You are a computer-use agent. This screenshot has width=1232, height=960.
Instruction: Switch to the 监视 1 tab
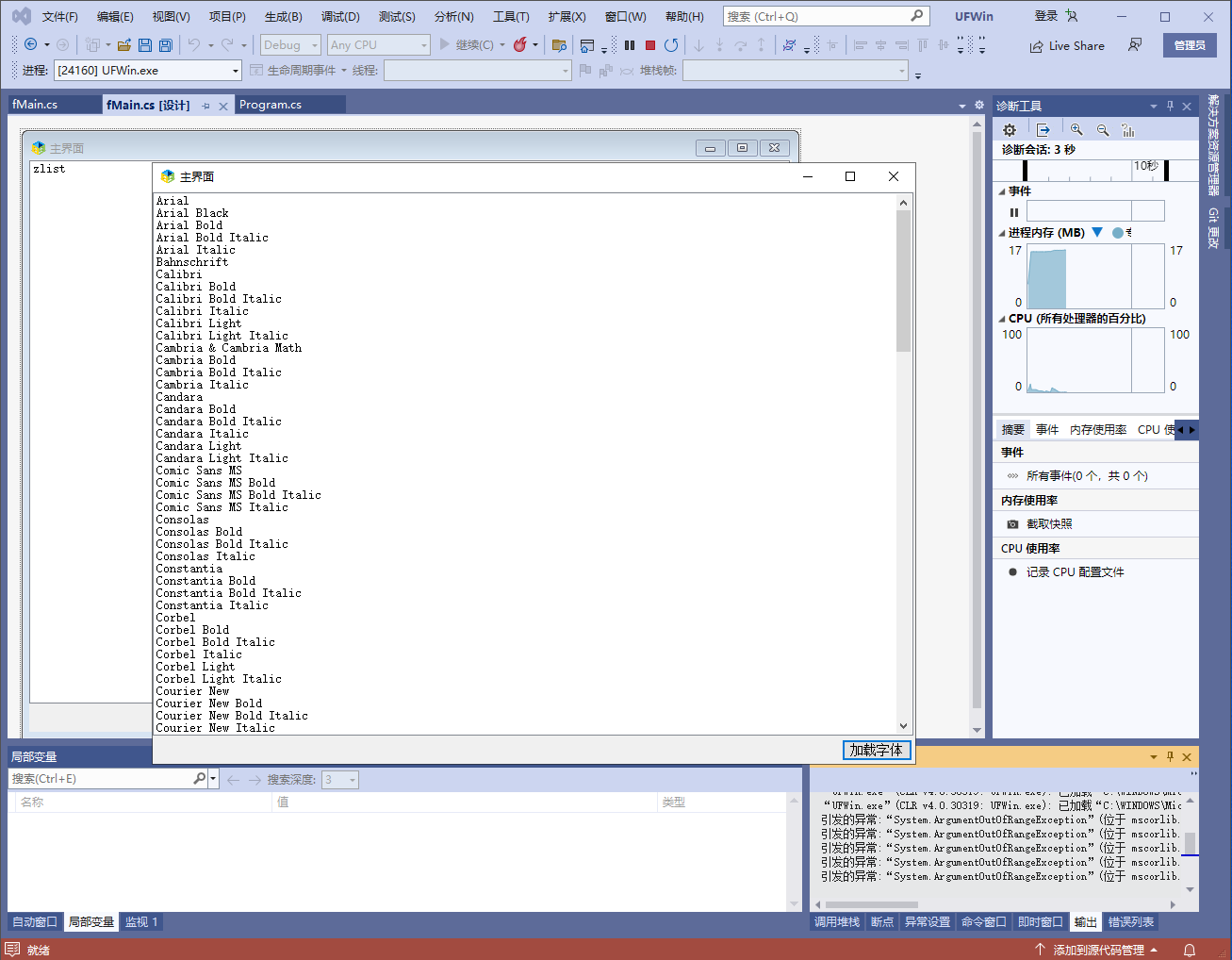point(141,922)
